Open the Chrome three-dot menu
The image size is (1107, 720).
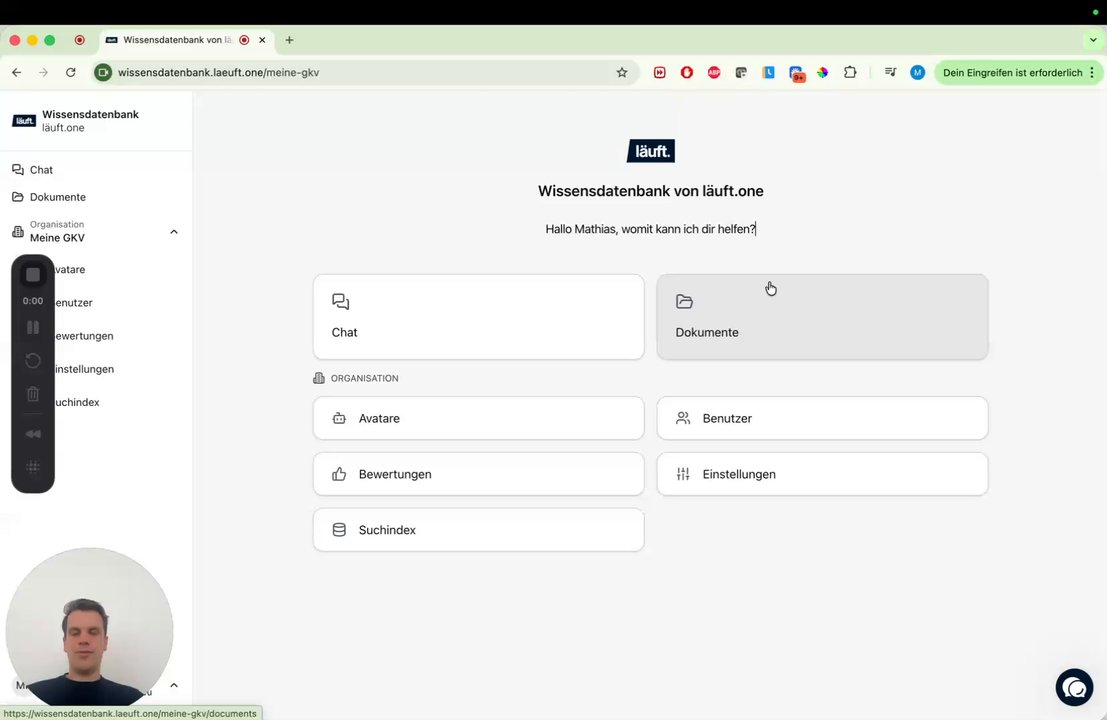[x=1092, y=72]
